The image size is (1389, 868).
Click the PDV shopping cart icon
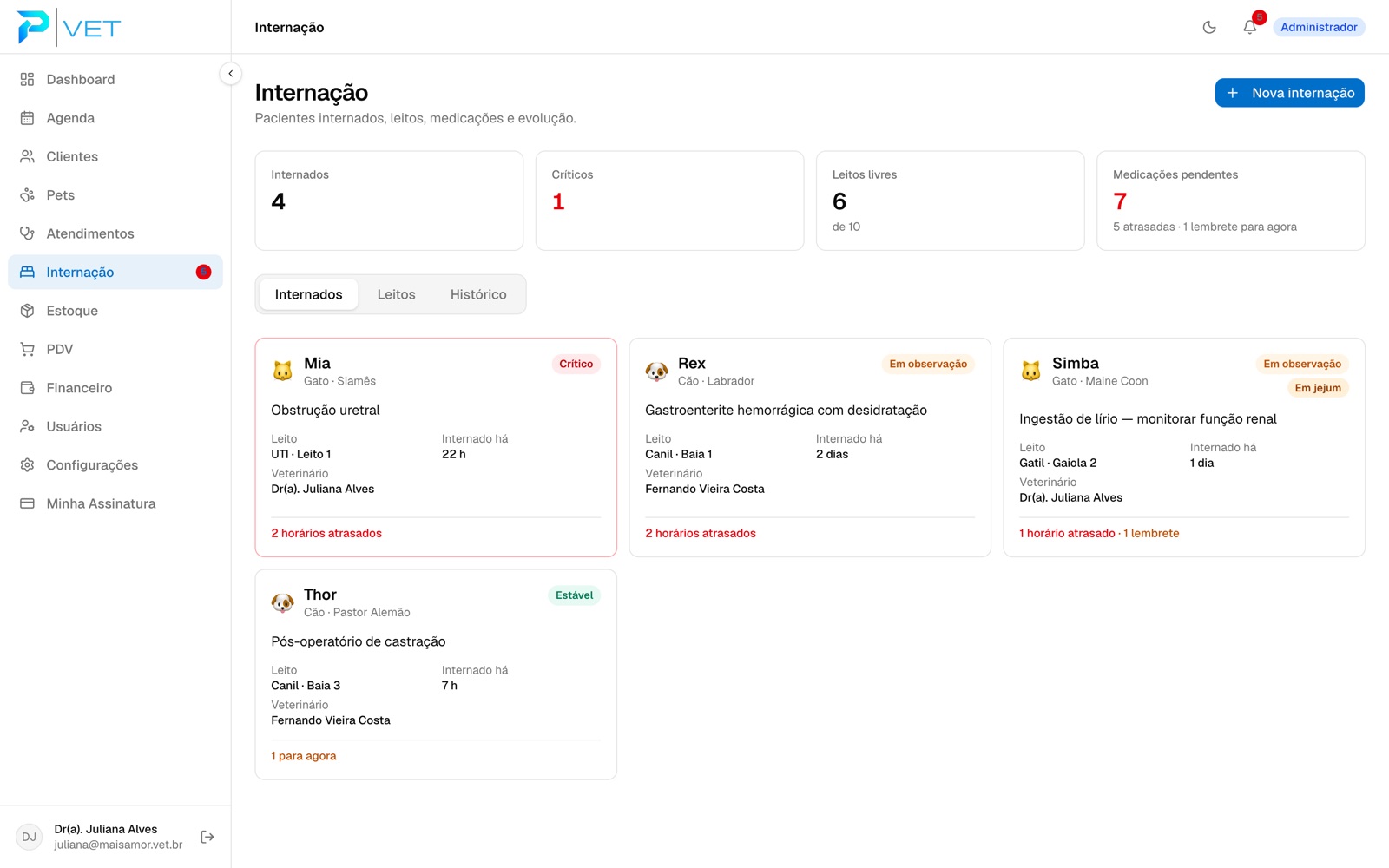tap(27, 349)
